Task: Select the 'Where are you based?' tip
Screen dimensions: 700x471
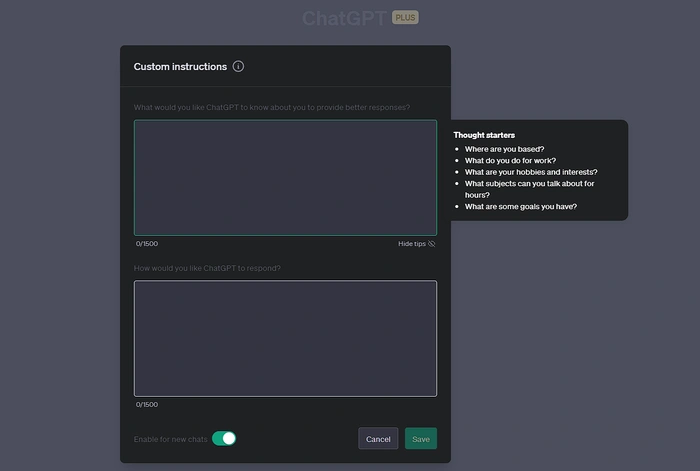Action: (x=504, y=149)
